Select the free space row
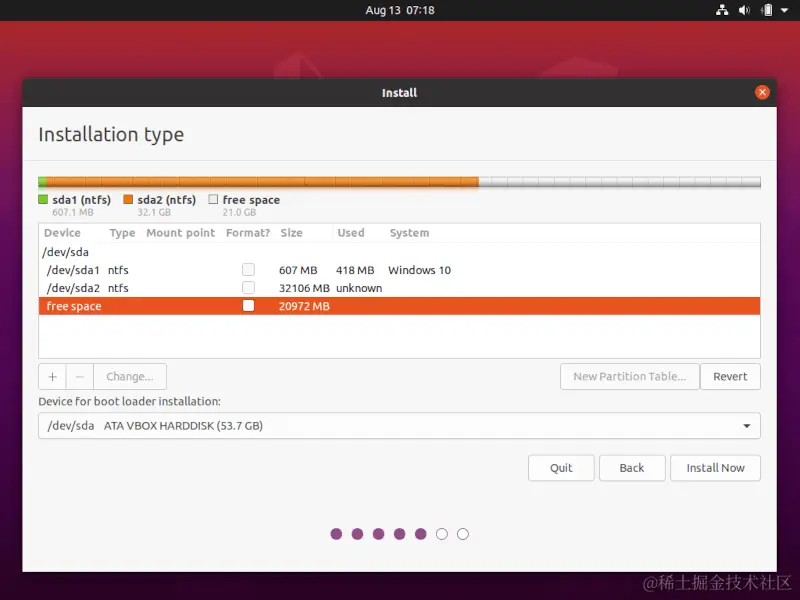Viewport: 800px width, 600px height. 399,306
